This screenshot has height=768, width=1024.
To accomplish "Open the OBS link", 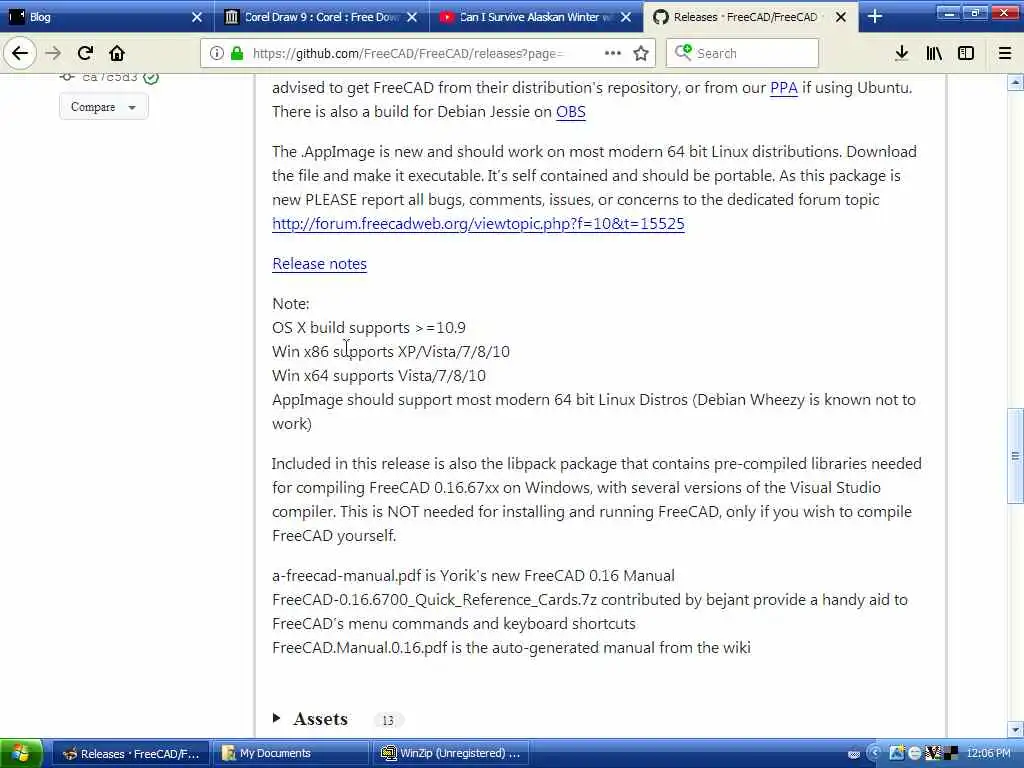I will (570, 112).
